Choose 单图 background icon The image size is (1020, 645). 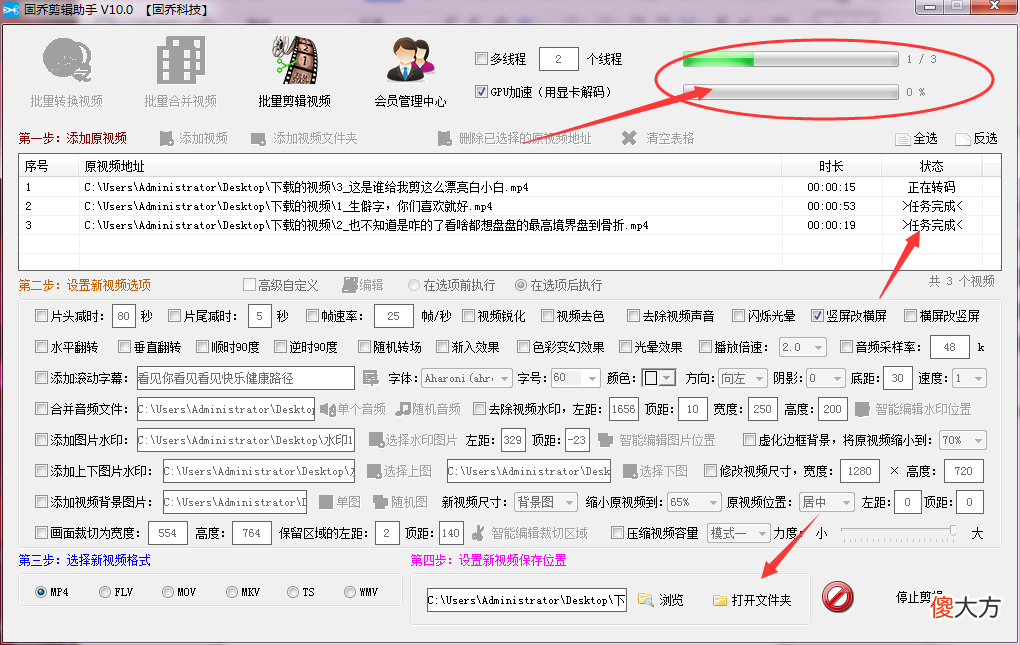pos(326,502)
